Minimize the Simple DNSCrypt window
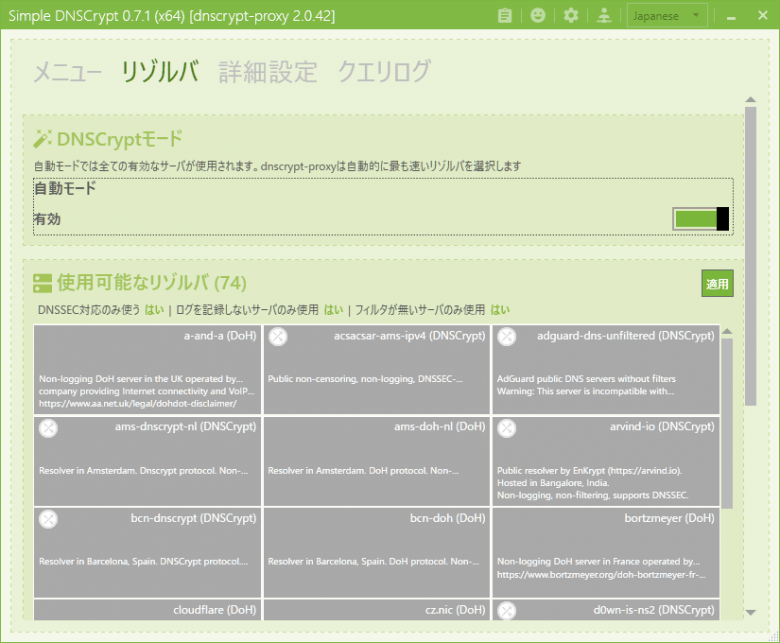Screen dimensions: 780x643 point(731,16)
